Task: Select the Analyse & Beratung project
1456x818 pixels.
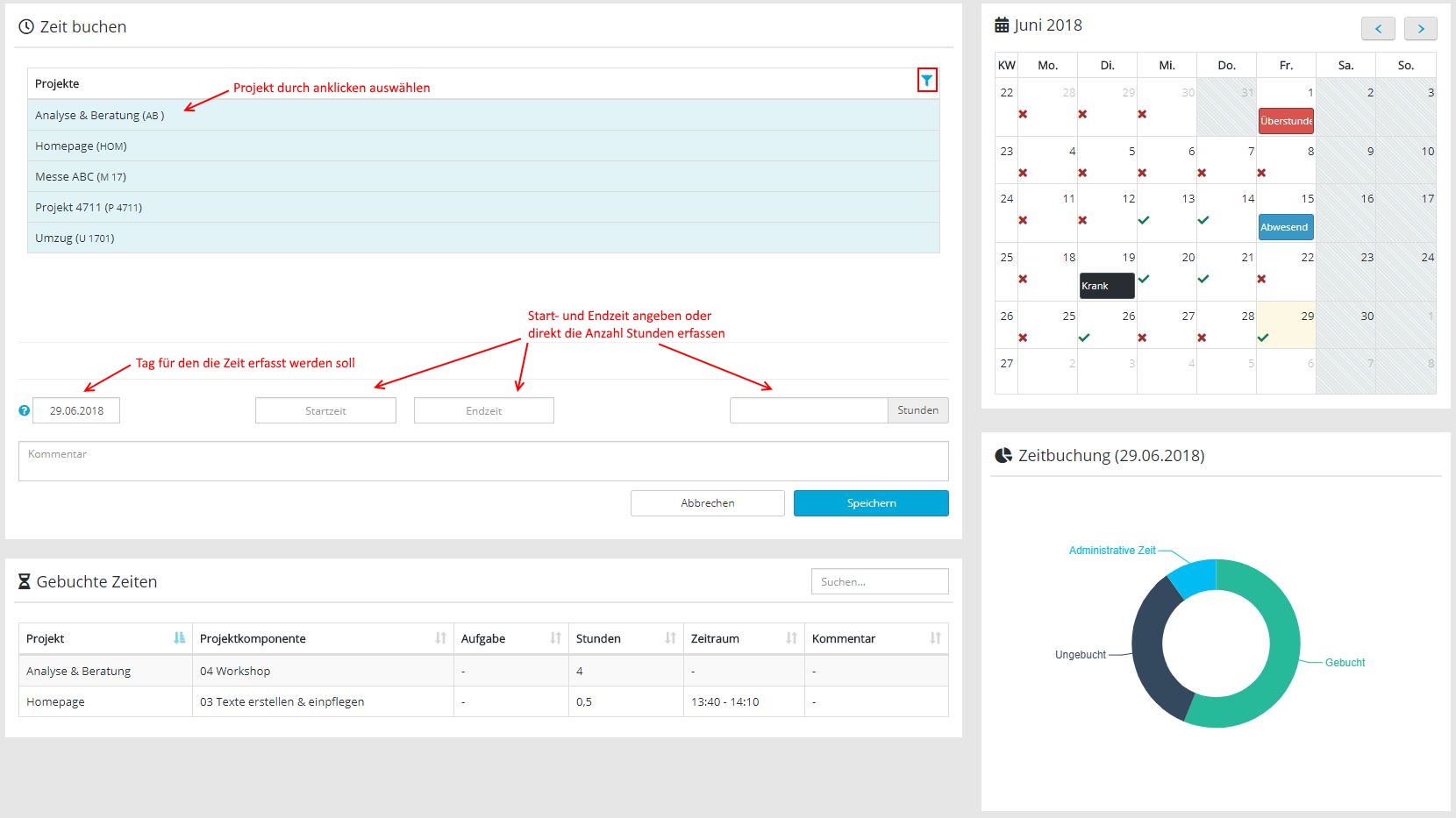Action: click(x=99, y=115)
